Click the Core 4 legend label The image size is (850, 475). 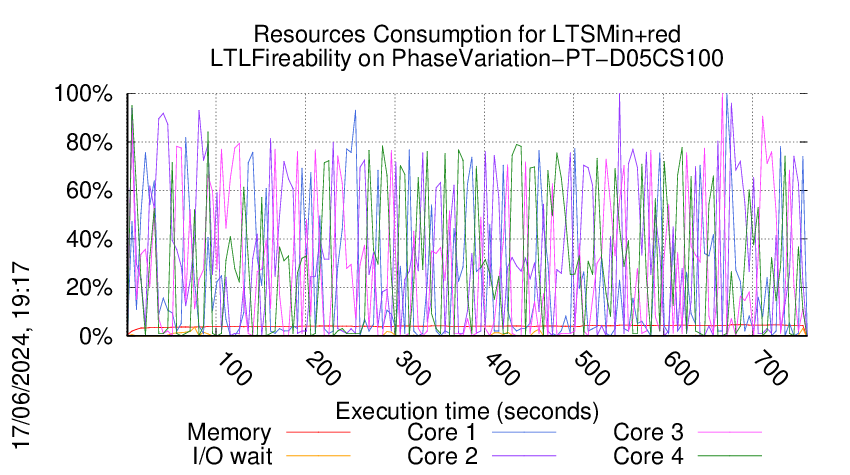(x=648, y=456)
